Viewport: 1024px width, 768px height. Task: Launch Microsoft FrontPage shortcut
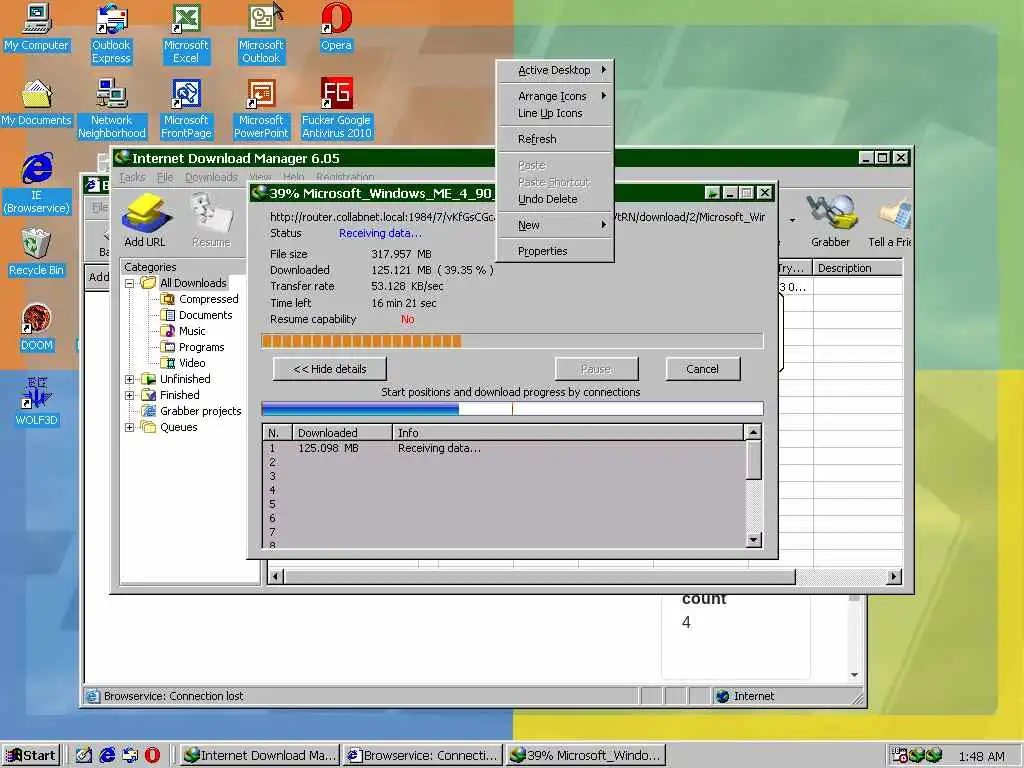point(186,109)
